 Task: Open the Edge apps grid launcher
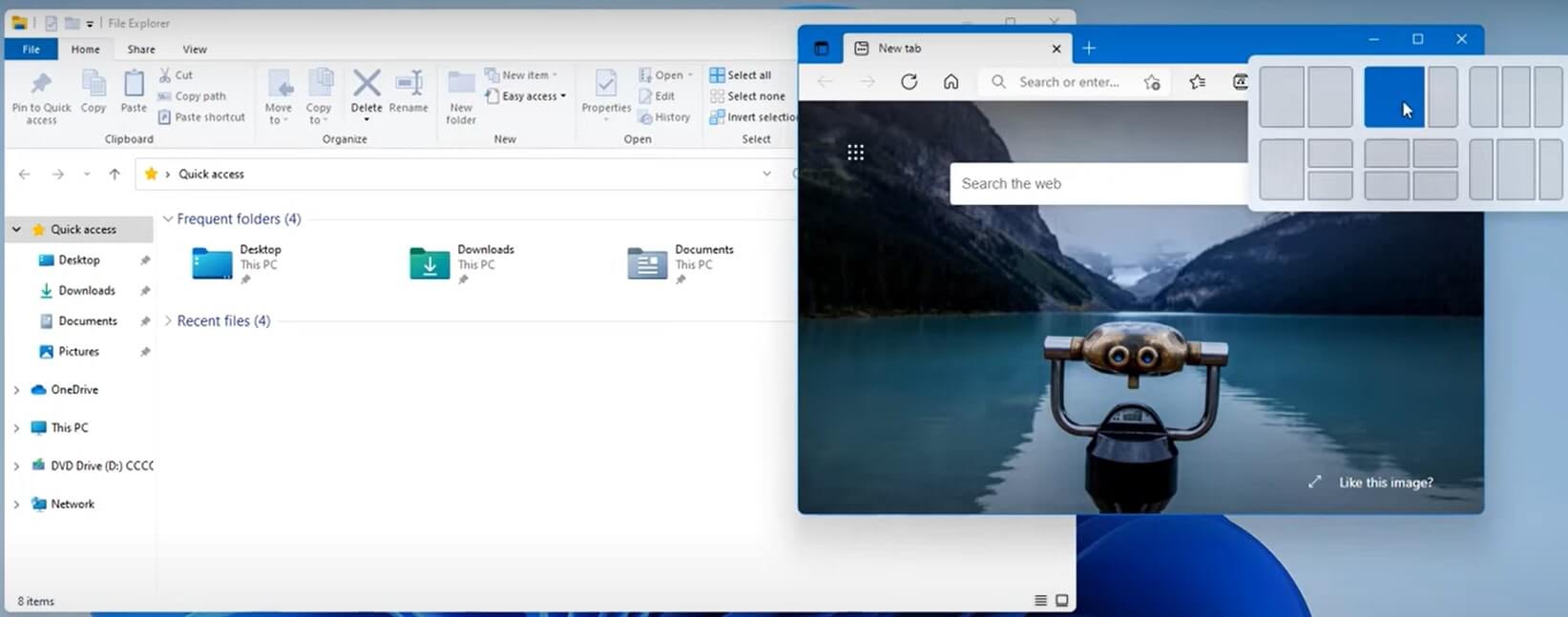(x=855, y=153)
